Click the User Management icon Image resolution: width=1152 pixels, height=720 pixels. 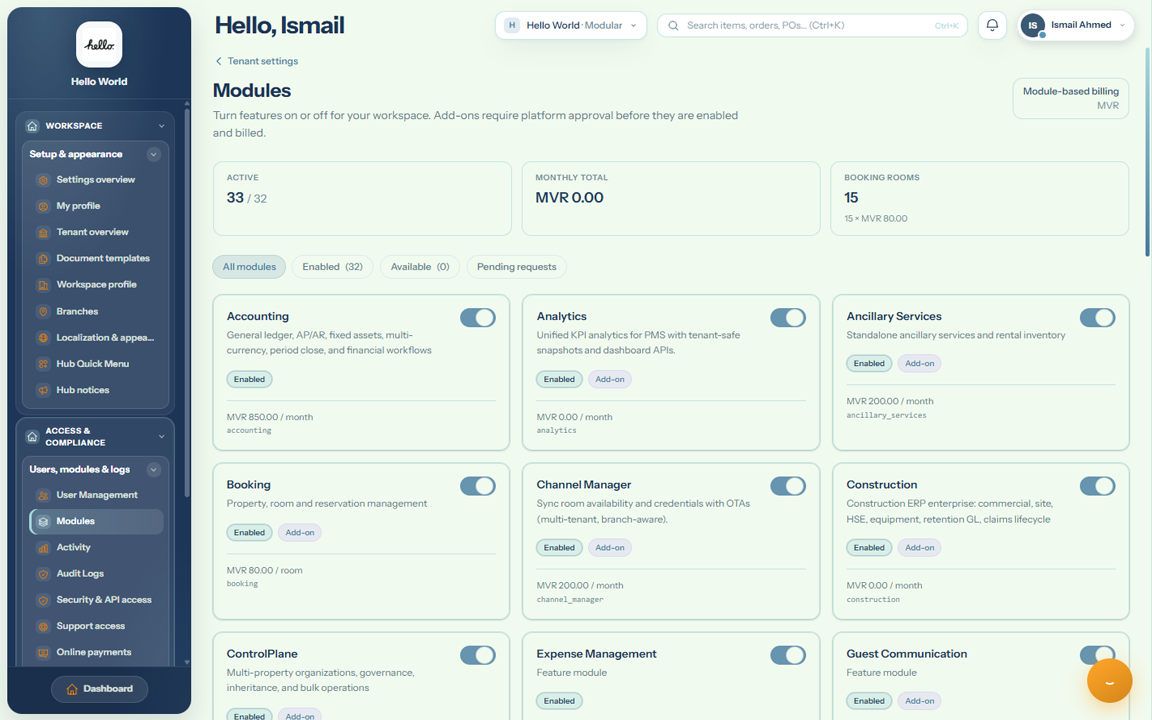[x=43, y=495]
